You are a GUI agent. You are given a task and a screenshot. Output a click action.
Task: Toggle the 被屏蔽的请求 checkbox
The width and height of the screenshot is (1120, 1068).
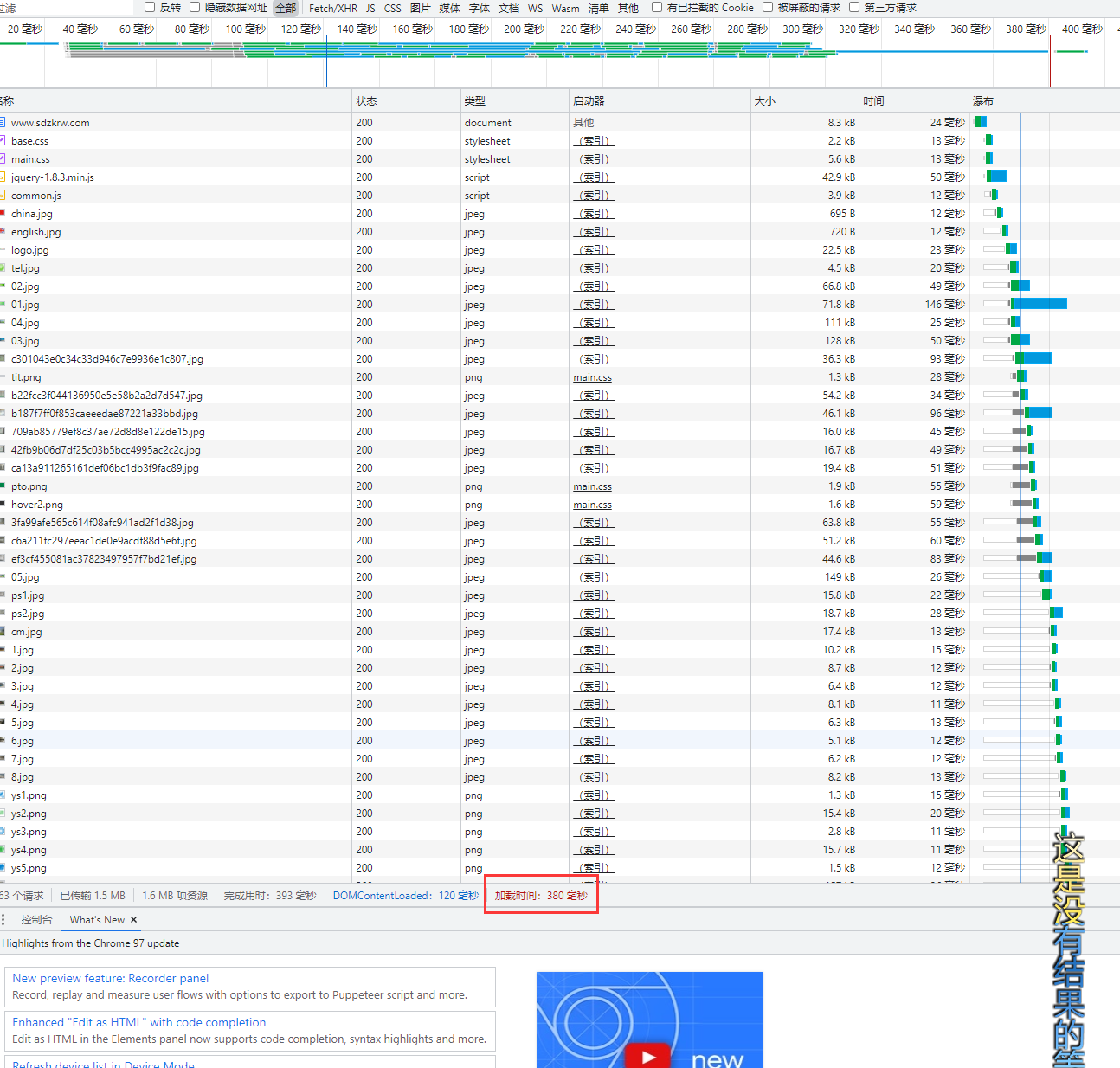point(768,7)
